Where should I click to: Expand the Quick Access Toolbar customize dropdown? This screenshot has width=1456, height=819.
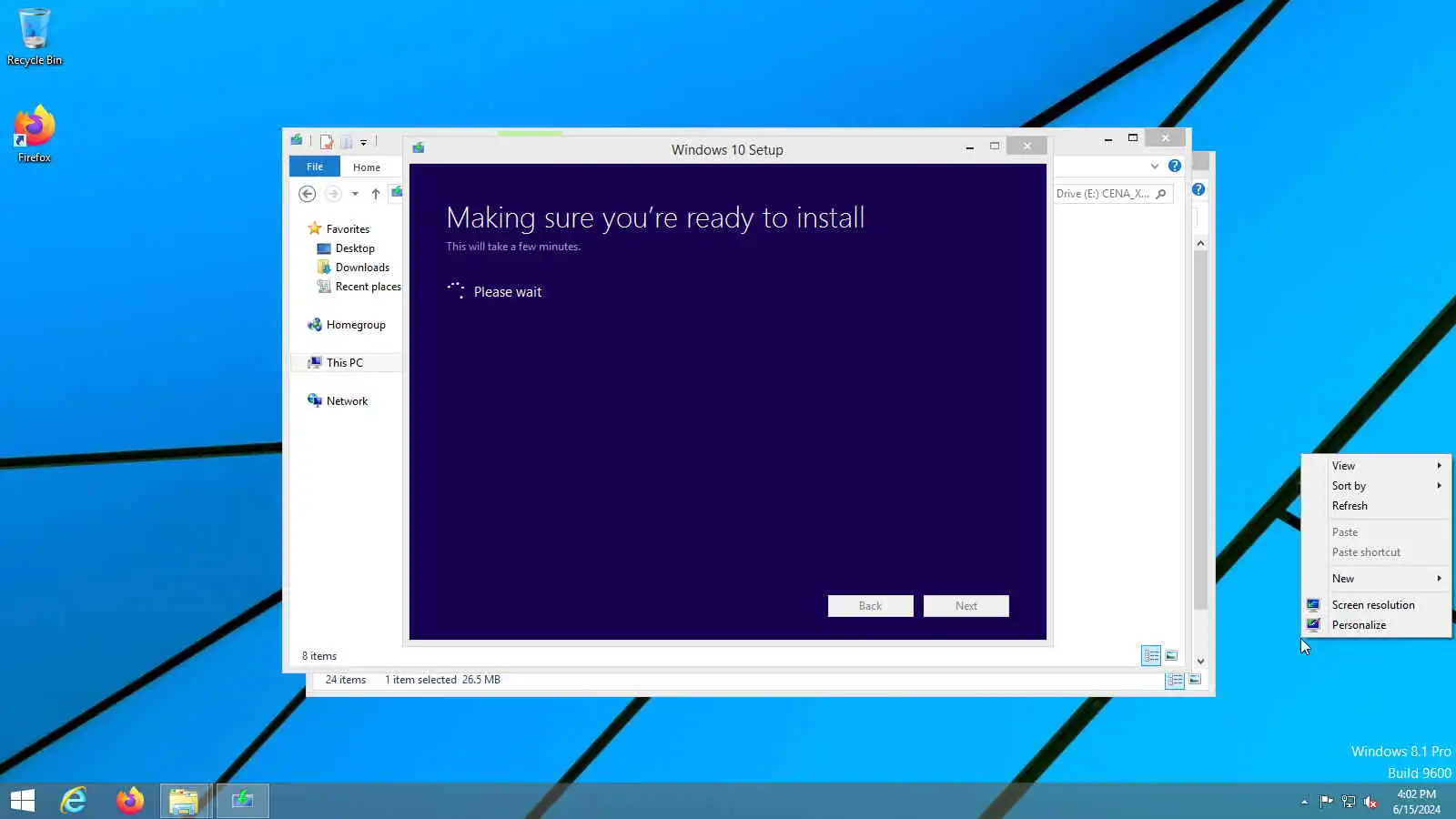click(363, 142)
